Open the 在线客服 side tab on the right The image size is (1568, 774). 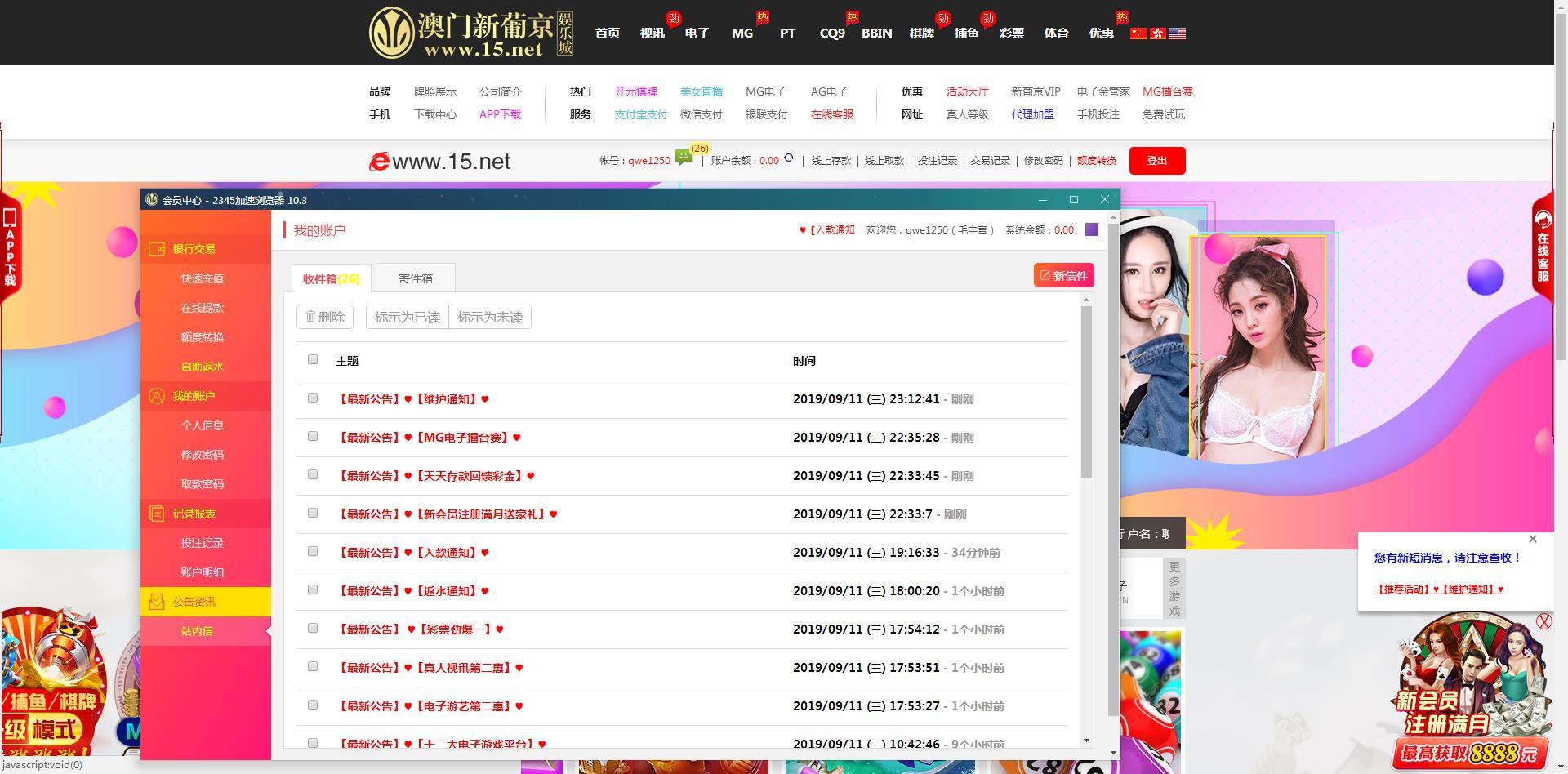(1543, 247)
